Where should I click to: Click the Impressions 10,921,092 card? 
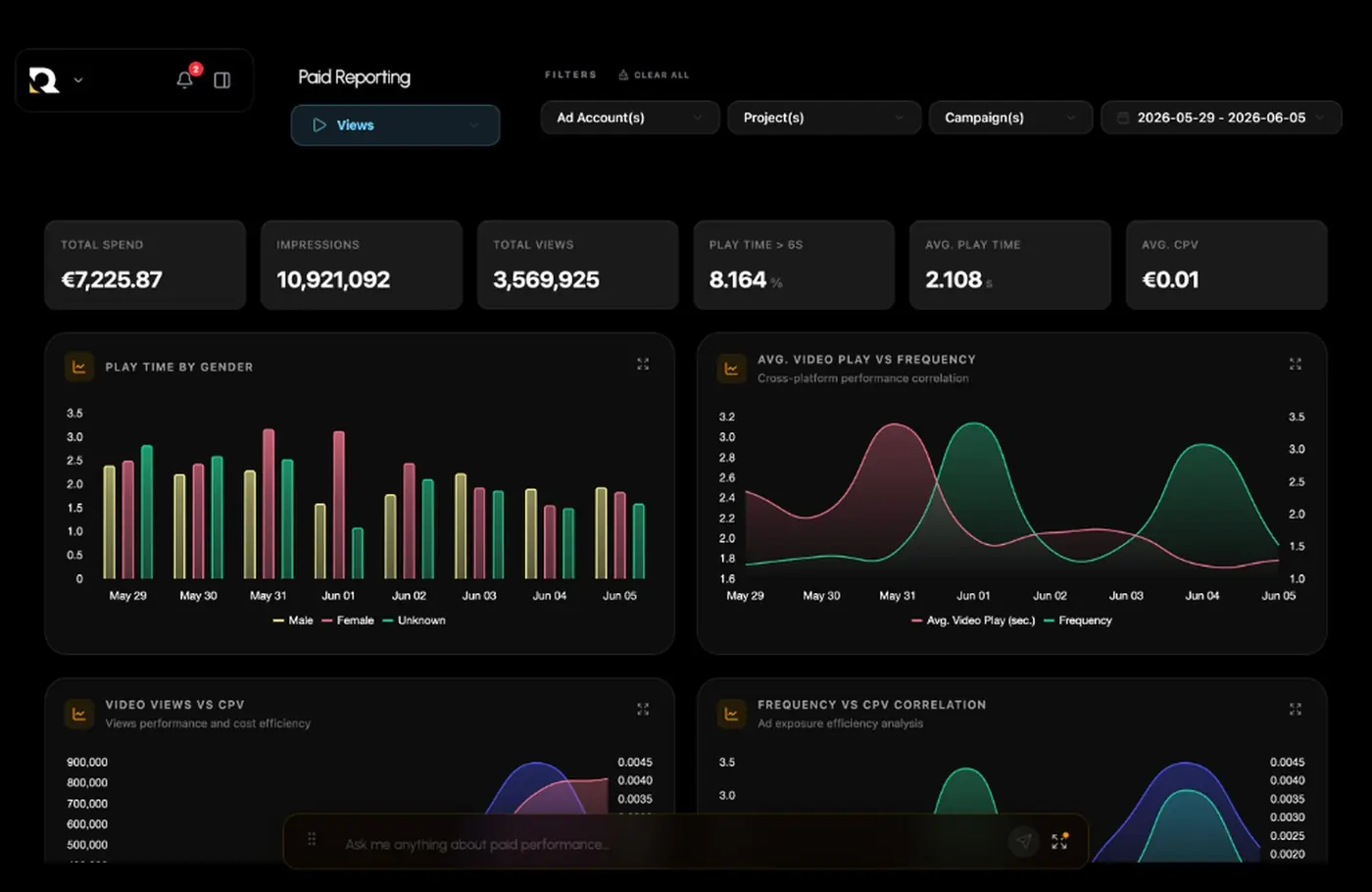(362, 265)
